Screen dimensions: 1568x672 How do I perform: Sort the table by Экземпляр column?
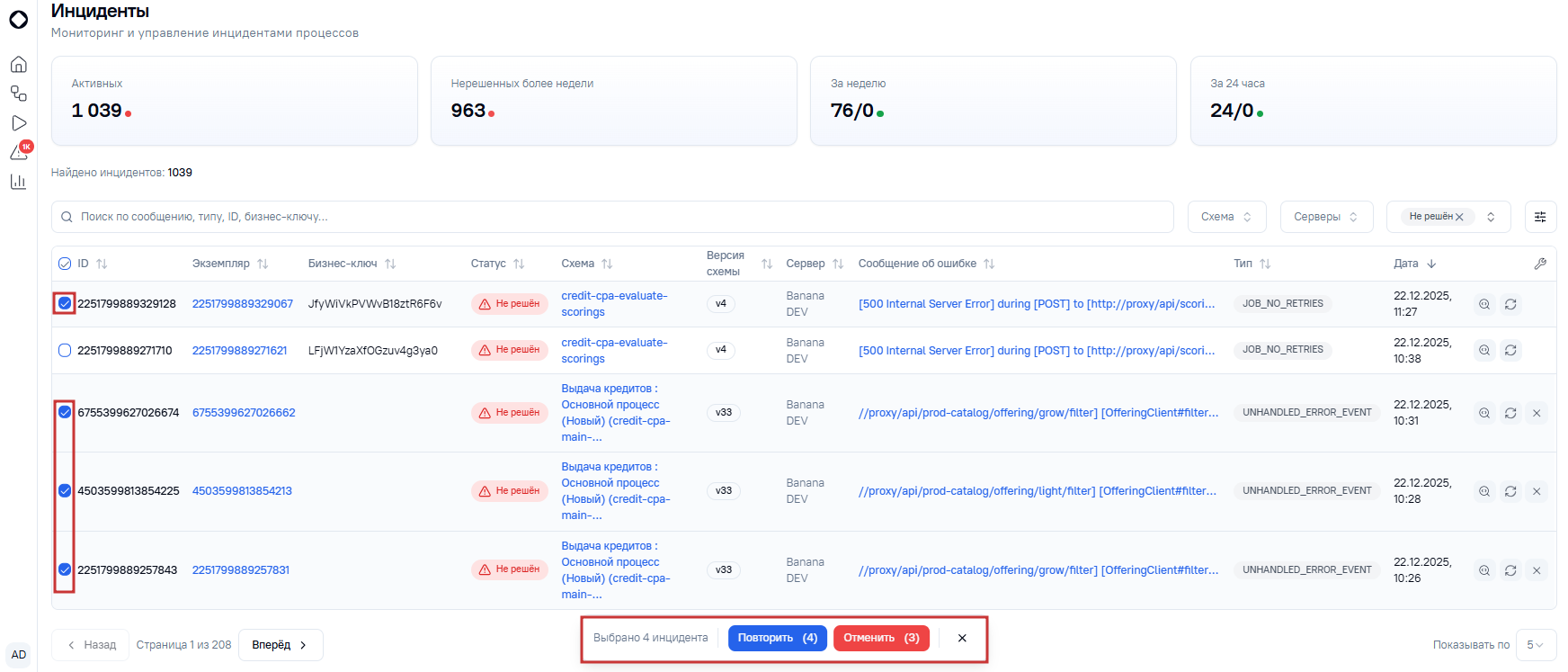(x=263, y=264)
